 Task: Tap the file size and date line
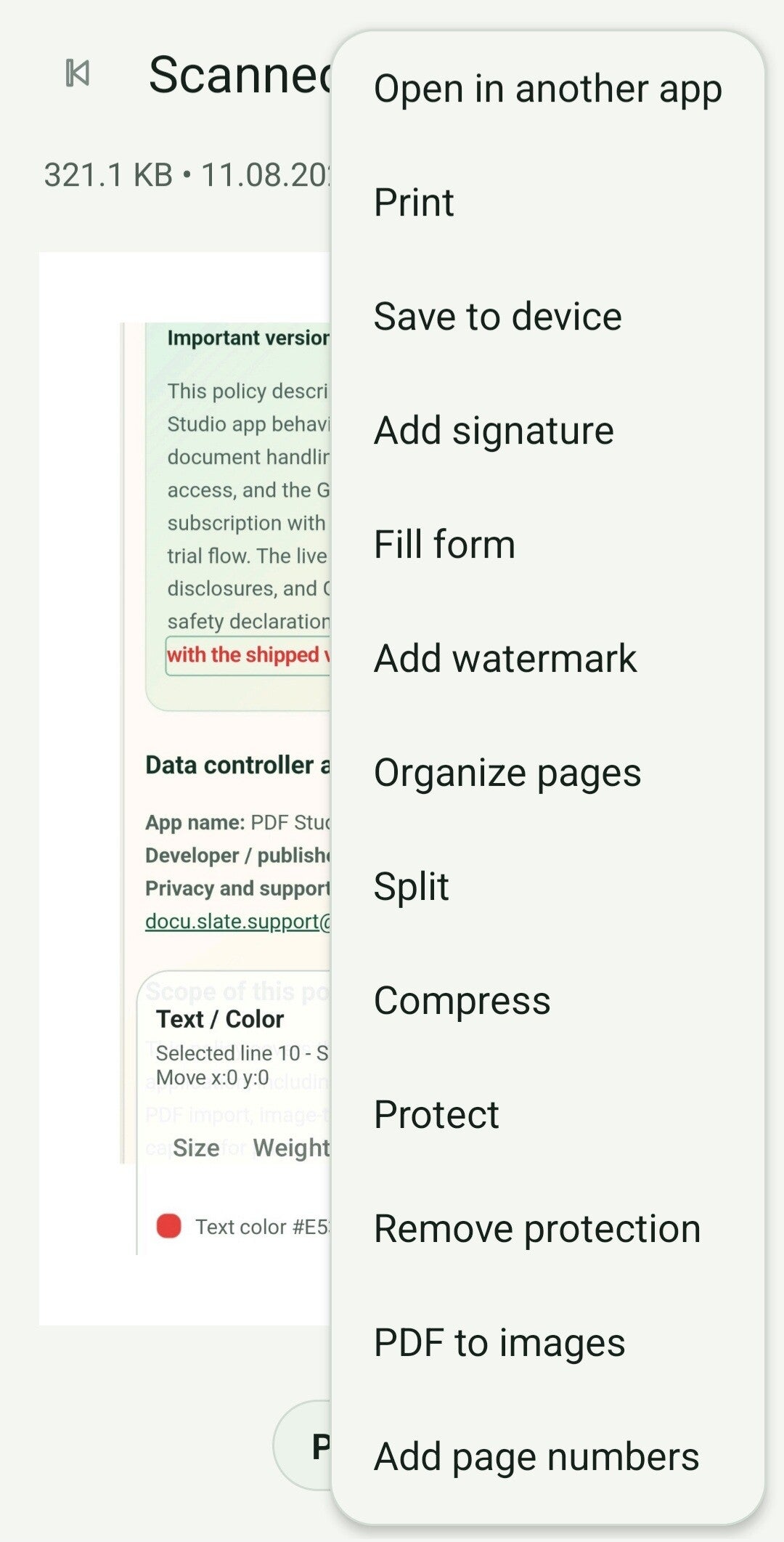point(187,175)
